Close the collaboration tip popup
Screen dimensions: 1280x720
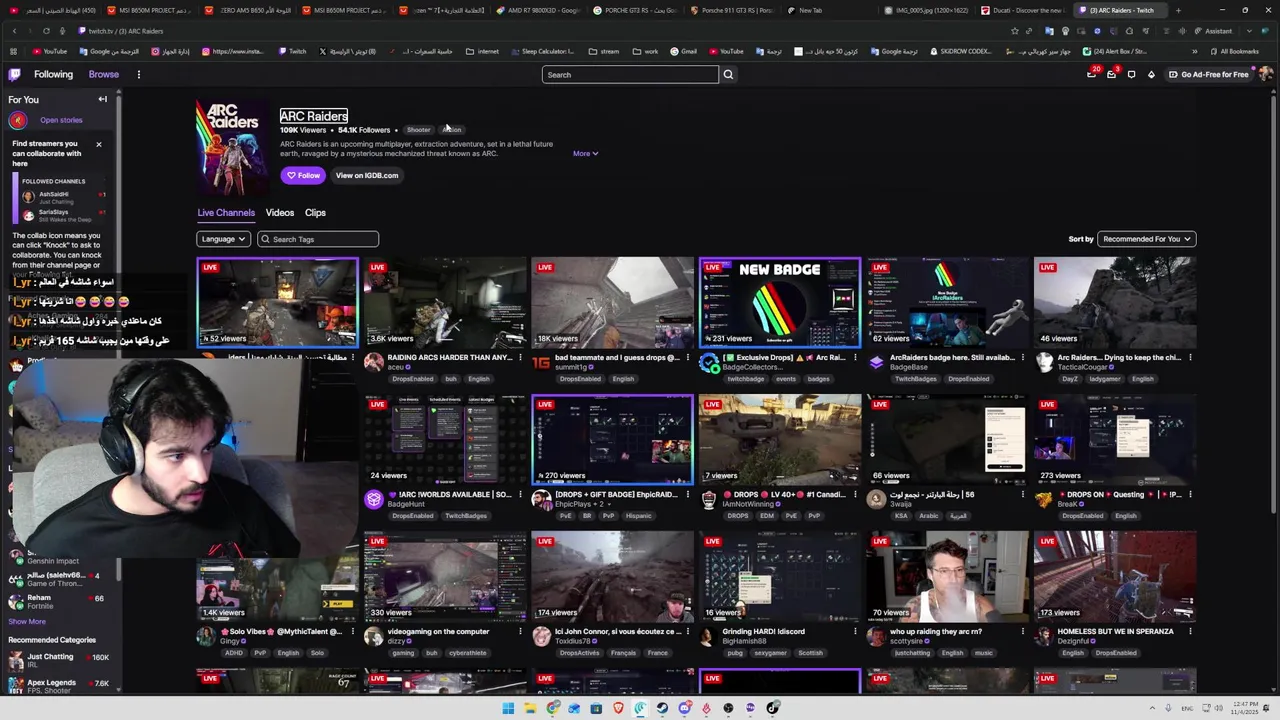coord(98,144)
